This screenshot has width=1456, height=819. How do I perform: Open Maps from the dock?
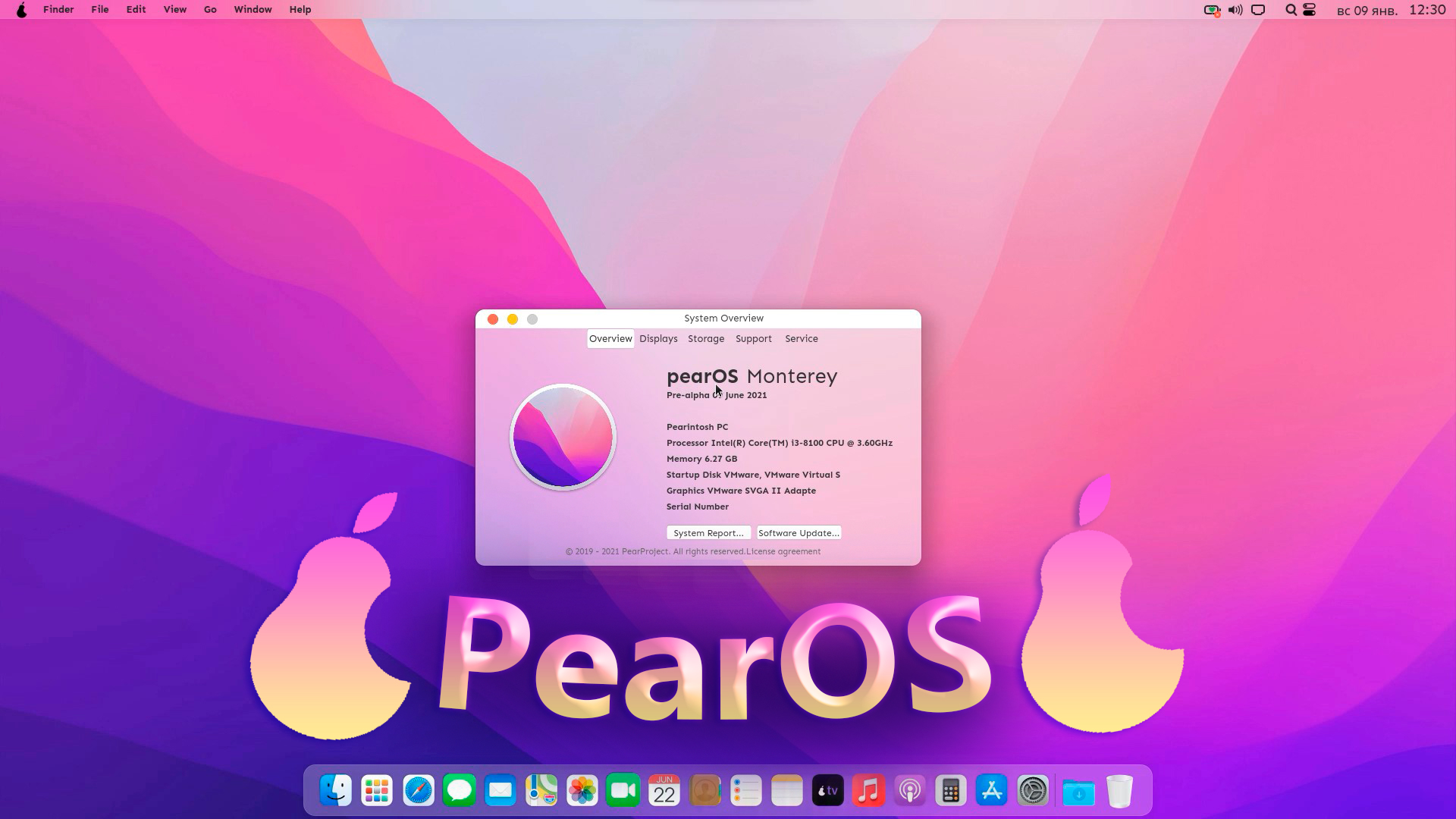(541, 791)
